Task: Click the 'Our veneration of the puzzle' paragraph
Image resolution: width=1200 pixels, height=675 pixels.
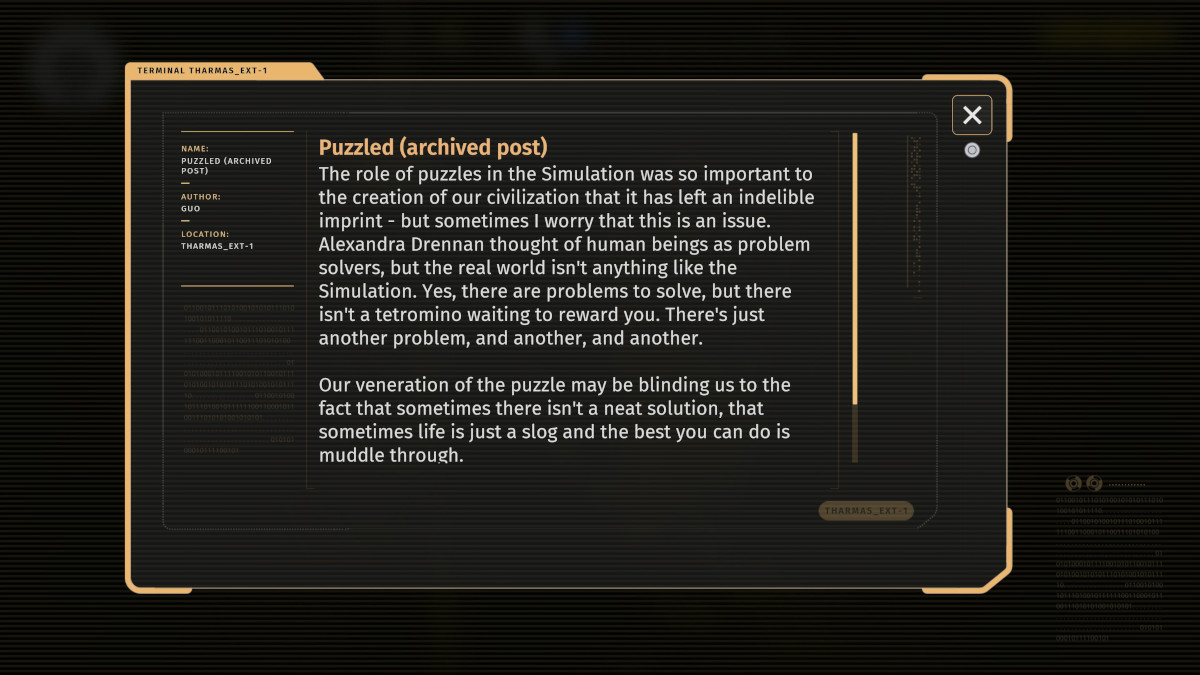Action: (x=554, y=420)
